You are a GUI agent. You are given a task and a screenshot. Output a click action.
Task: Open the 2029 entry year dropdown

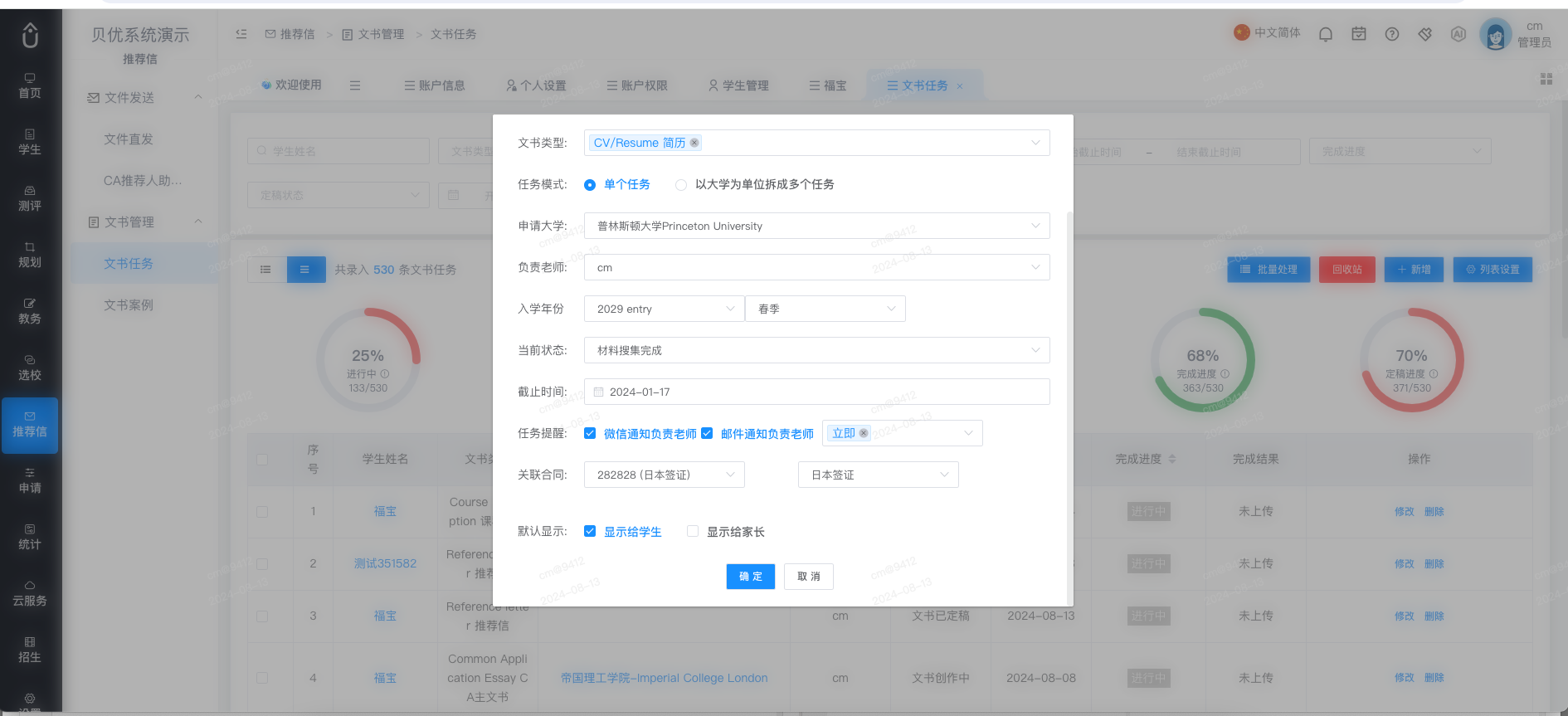point(665,309)
